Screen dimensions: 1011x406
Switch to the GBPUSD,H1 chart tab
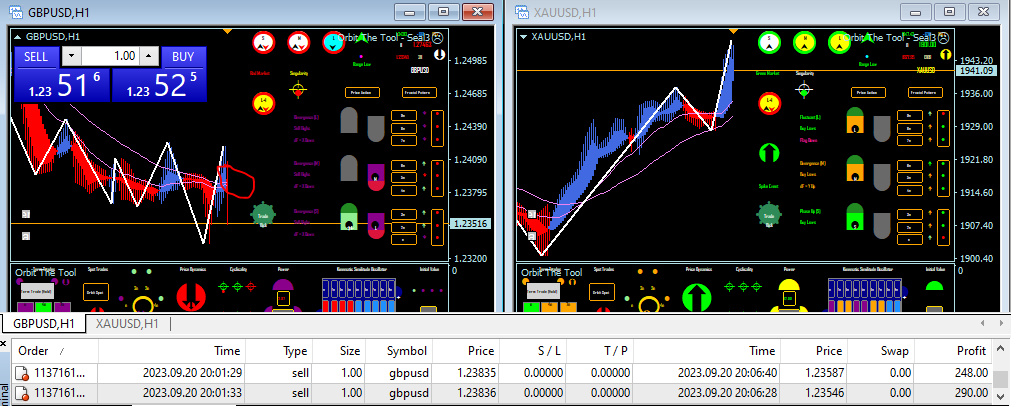click(x=43, y=323)
